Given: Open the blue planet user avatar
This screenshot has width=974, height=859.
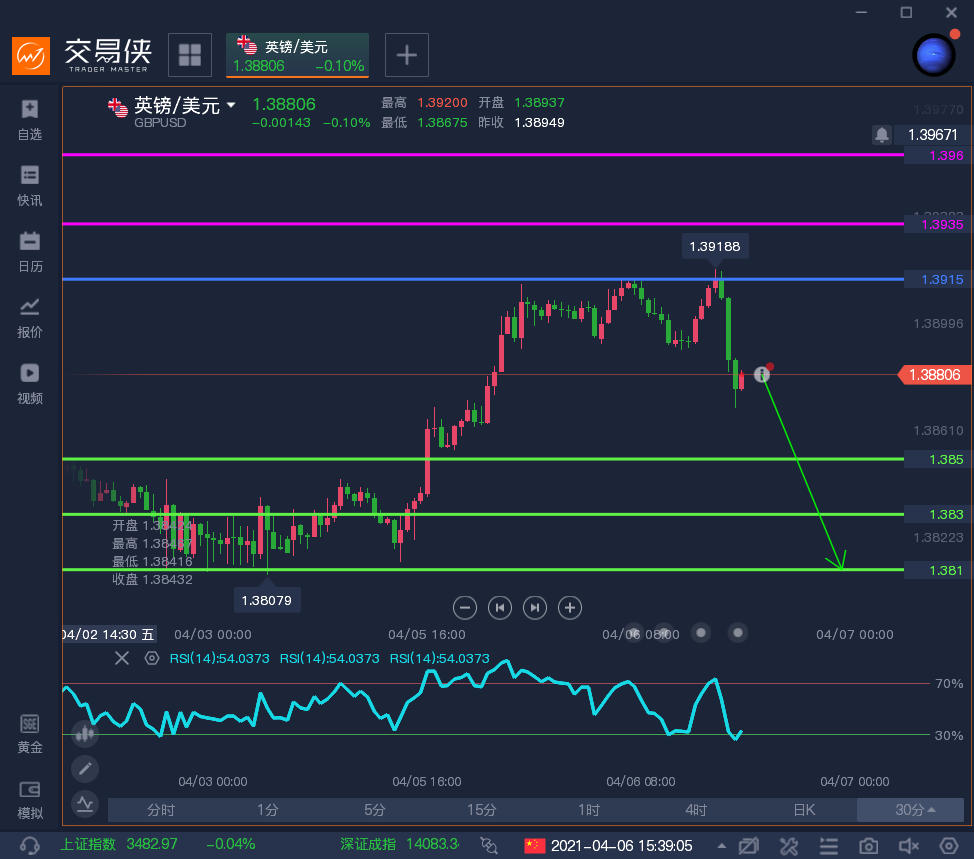Looking at the screenshot, I should point(934,55).
